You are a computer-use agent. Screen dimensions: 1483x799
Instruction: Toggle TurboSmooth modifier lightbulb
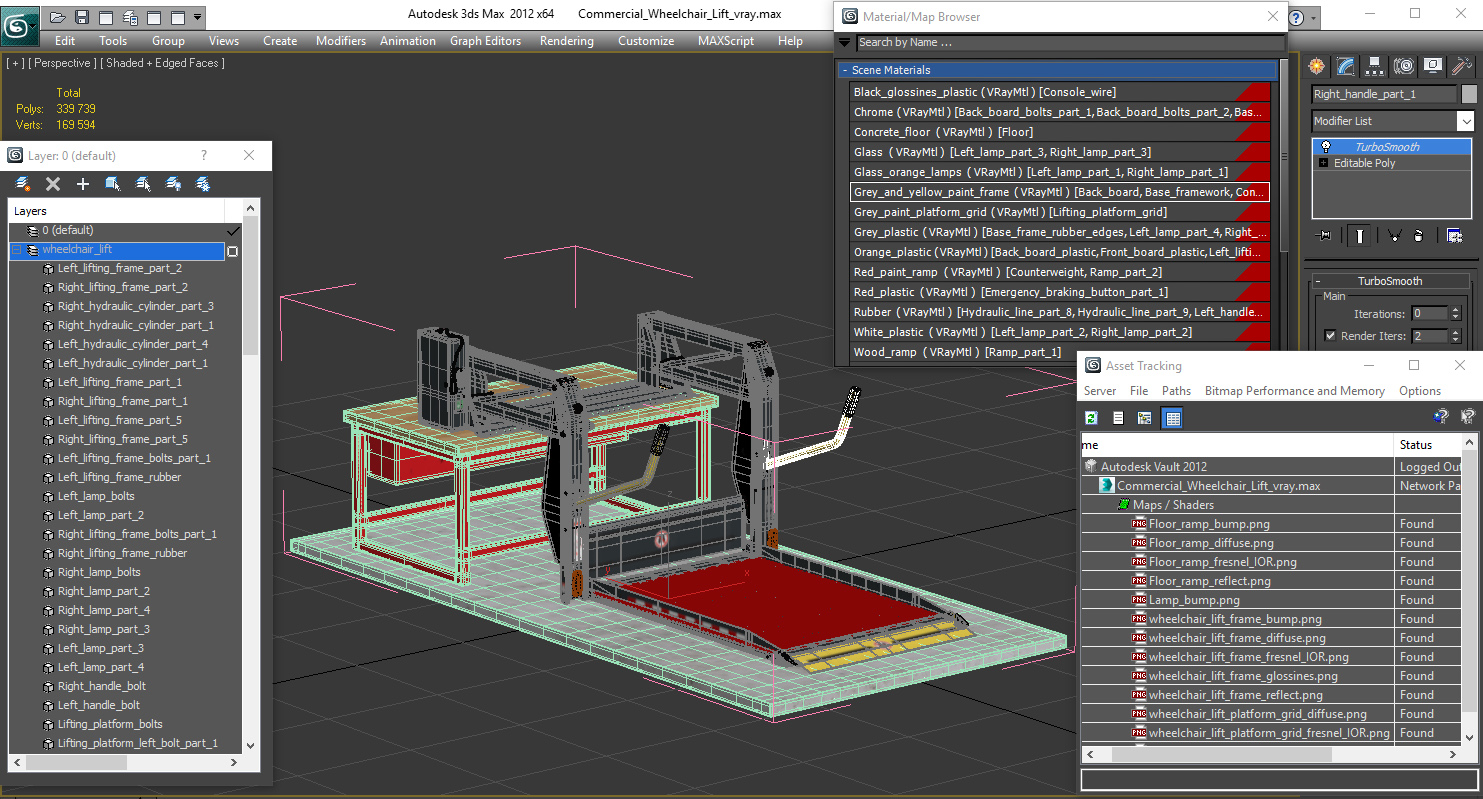coord(1326,147)
